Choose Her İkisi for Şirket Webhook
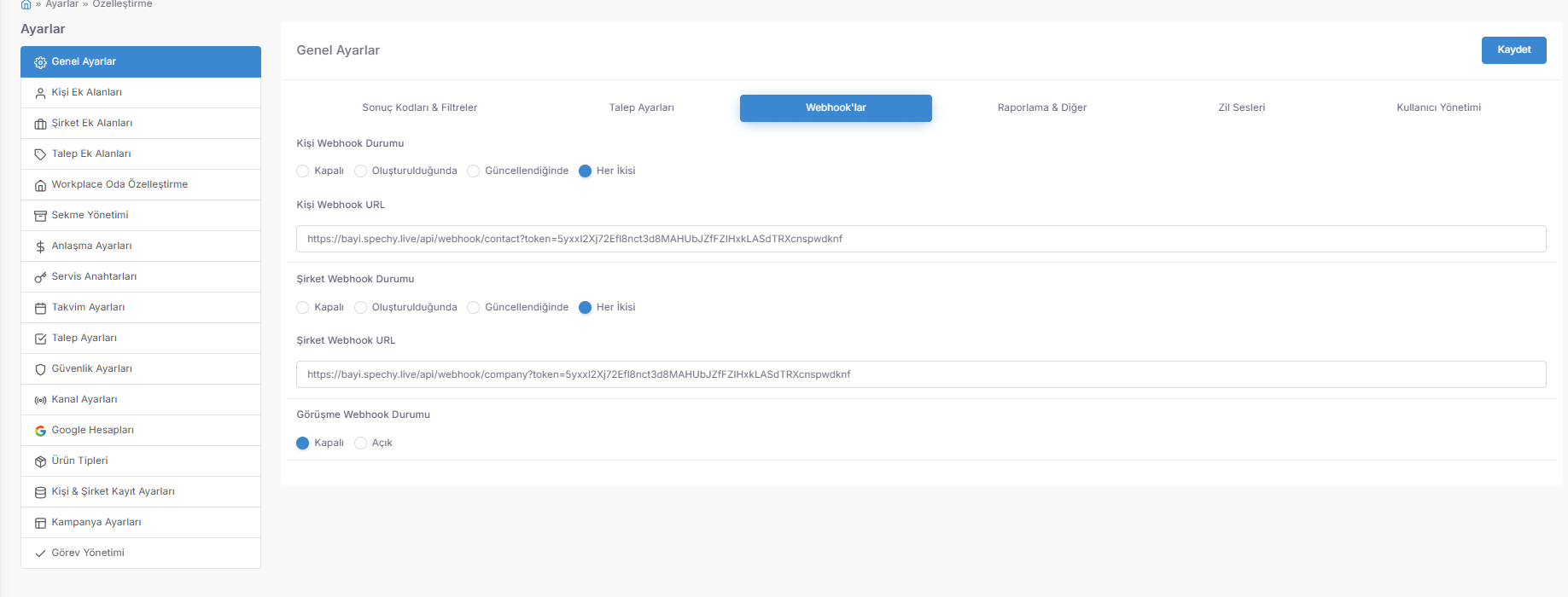The image size is (1568, 597). [x=586, y=307]
